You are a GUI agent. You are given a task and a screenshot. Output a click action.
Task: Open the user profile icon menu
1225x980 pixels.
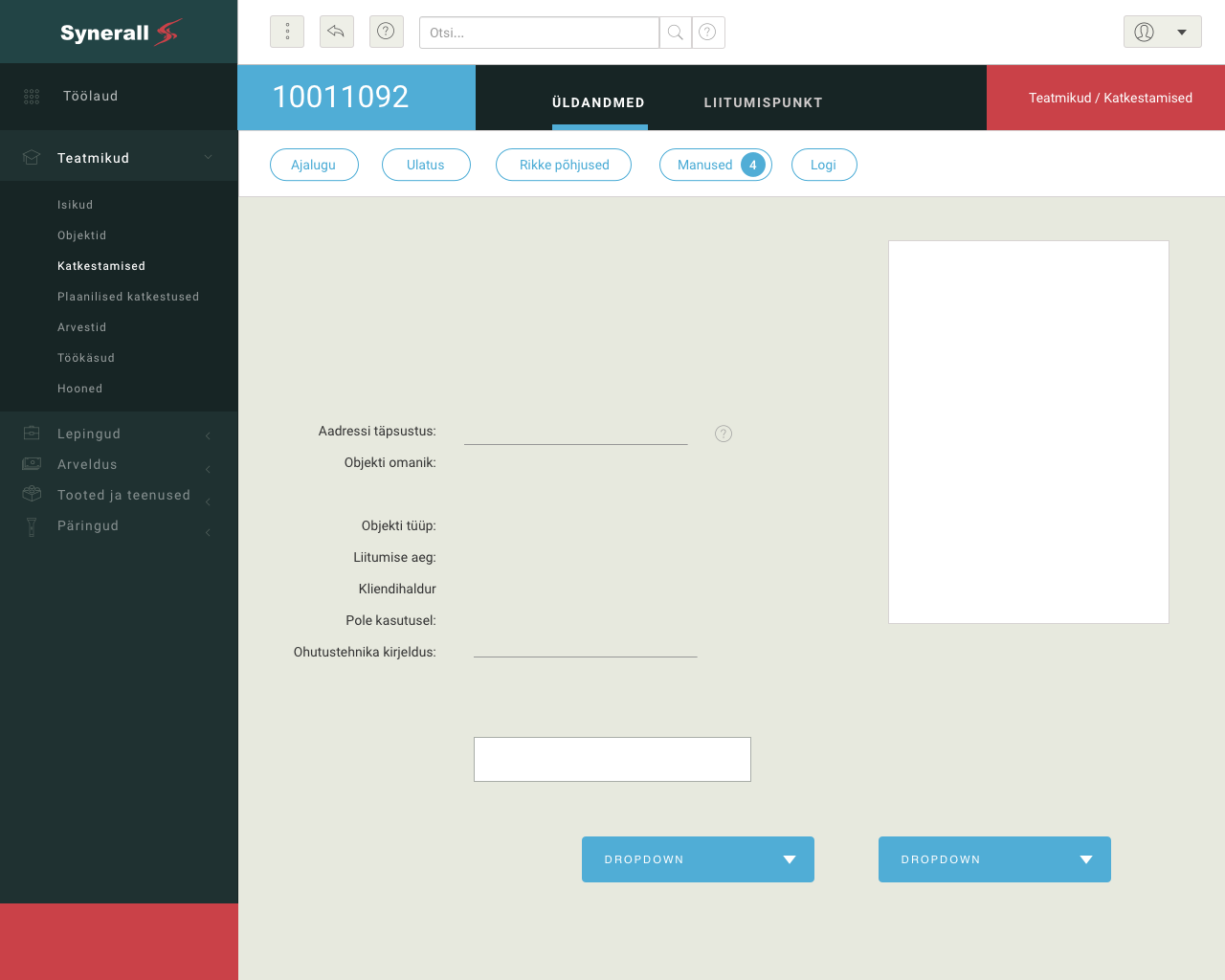pyautogui.click(x=1162, y=33)
